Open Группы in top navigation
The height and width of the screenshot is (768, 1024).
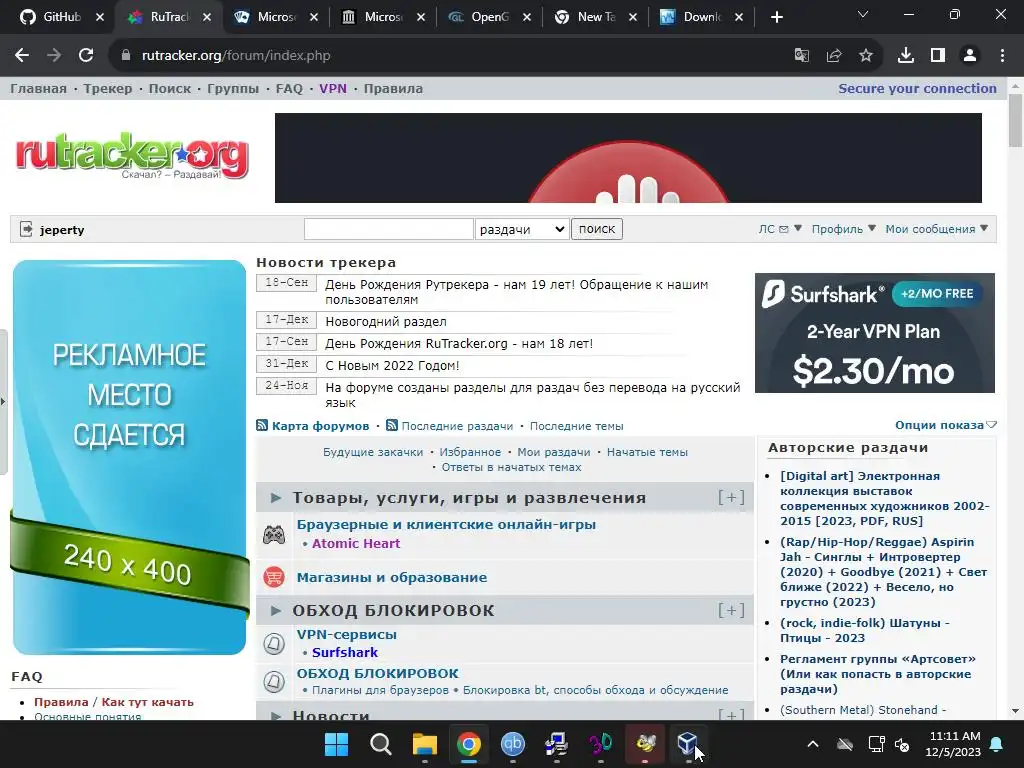[233, 88]
